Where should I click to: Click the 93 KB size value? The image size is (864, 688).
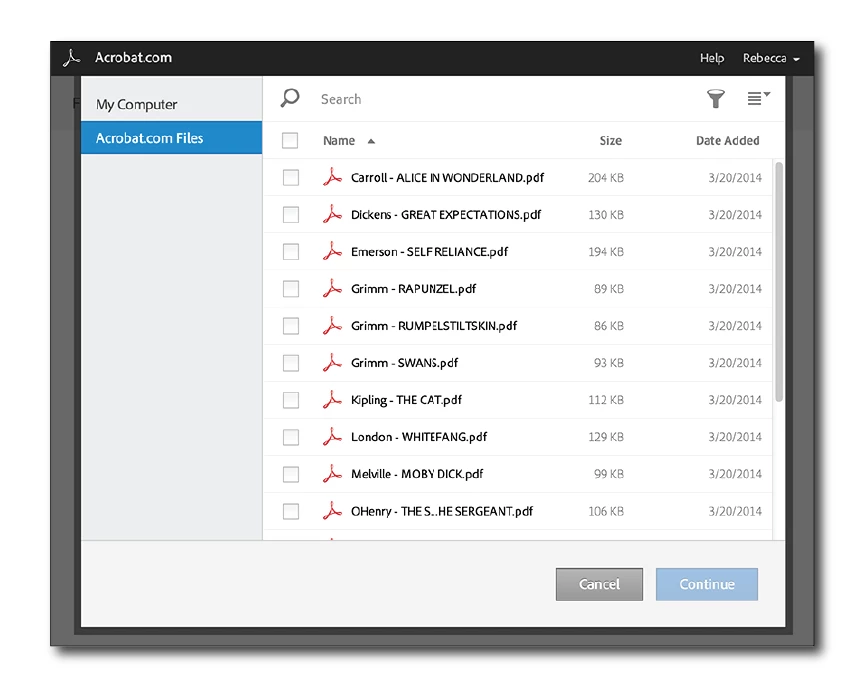608,362
